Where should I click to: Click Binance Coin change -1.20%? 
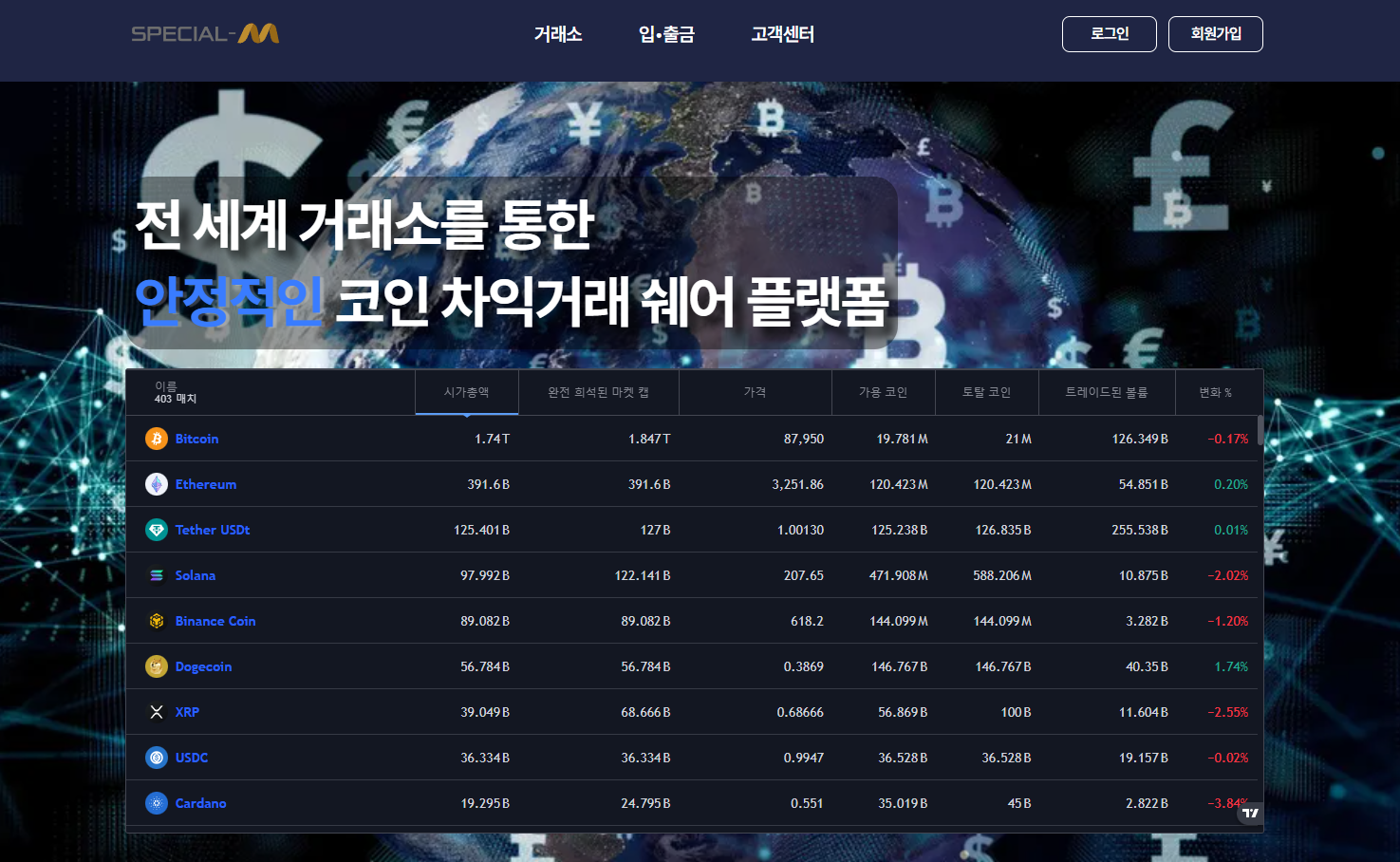click(x=1228, y=621)
